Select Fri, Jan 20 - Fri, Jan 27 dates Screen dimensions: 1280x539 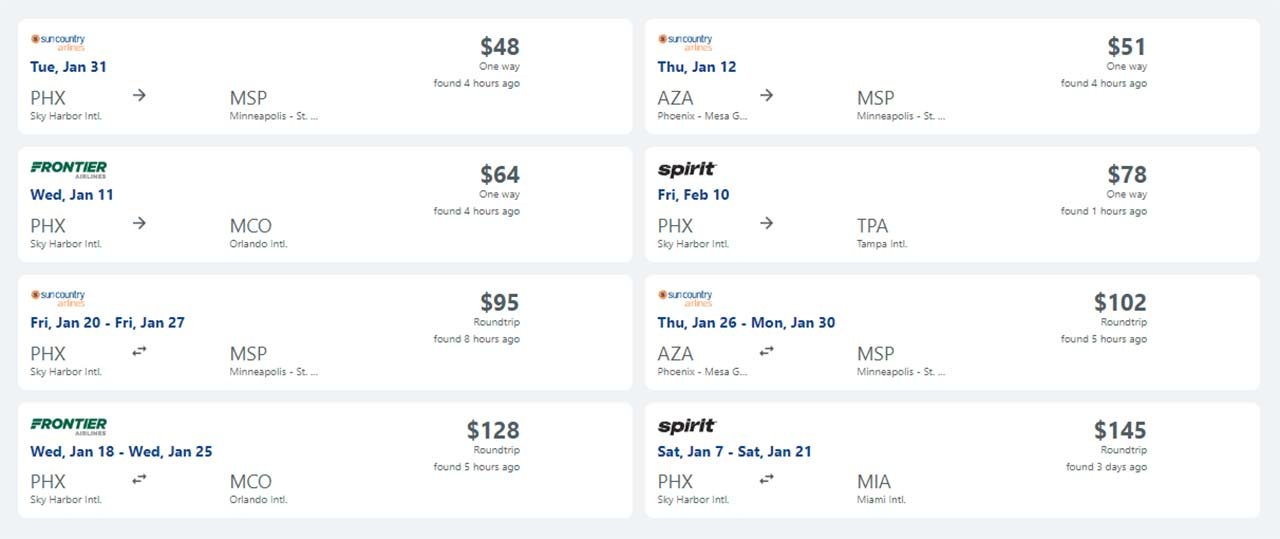[x=107, y=323]
